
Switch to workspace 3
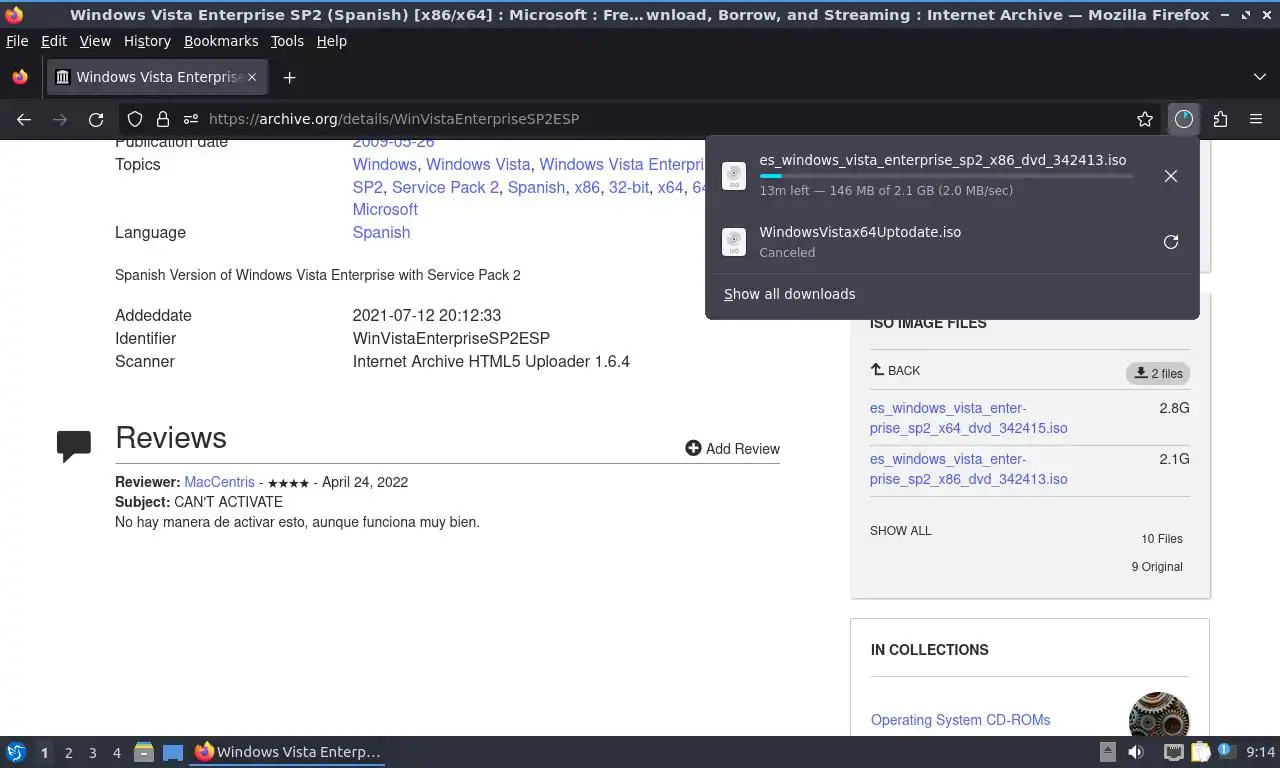tap(92, 753)
